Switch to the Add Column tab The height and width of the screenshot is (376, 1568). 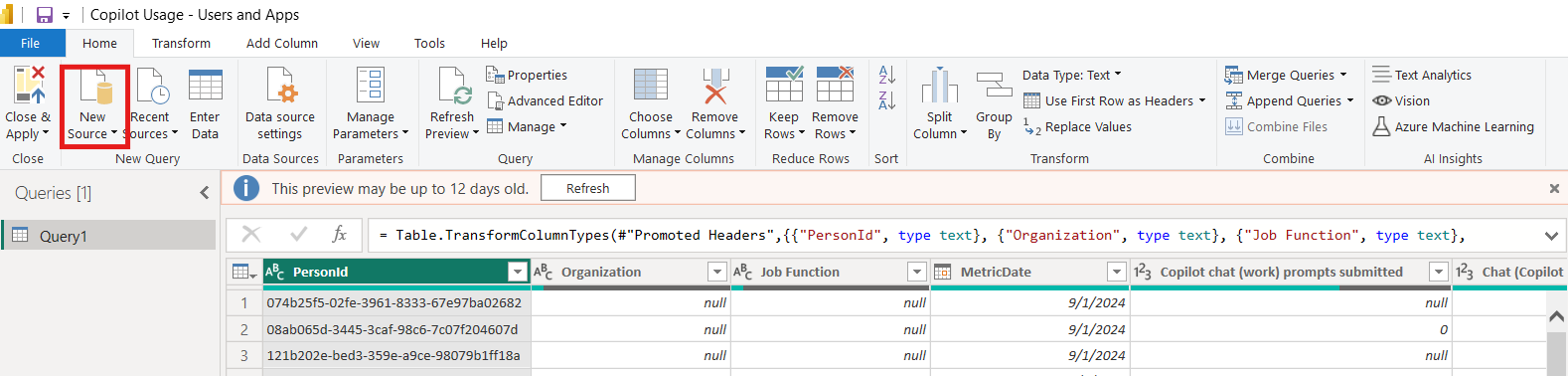(282, 43)
